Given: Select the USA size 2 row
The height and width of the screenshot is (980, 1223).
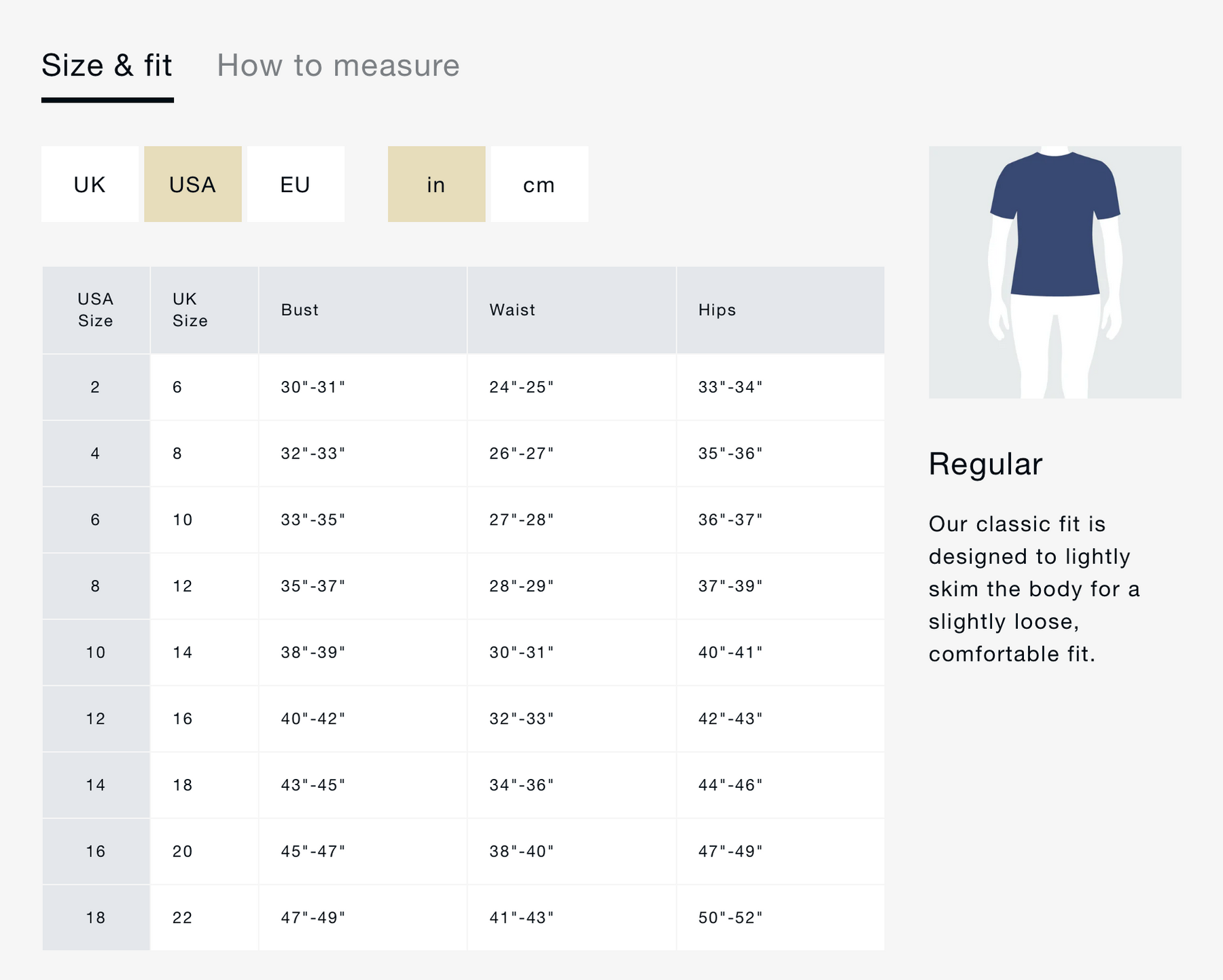Looking at the screenshot, I should (x=95, y=387).
